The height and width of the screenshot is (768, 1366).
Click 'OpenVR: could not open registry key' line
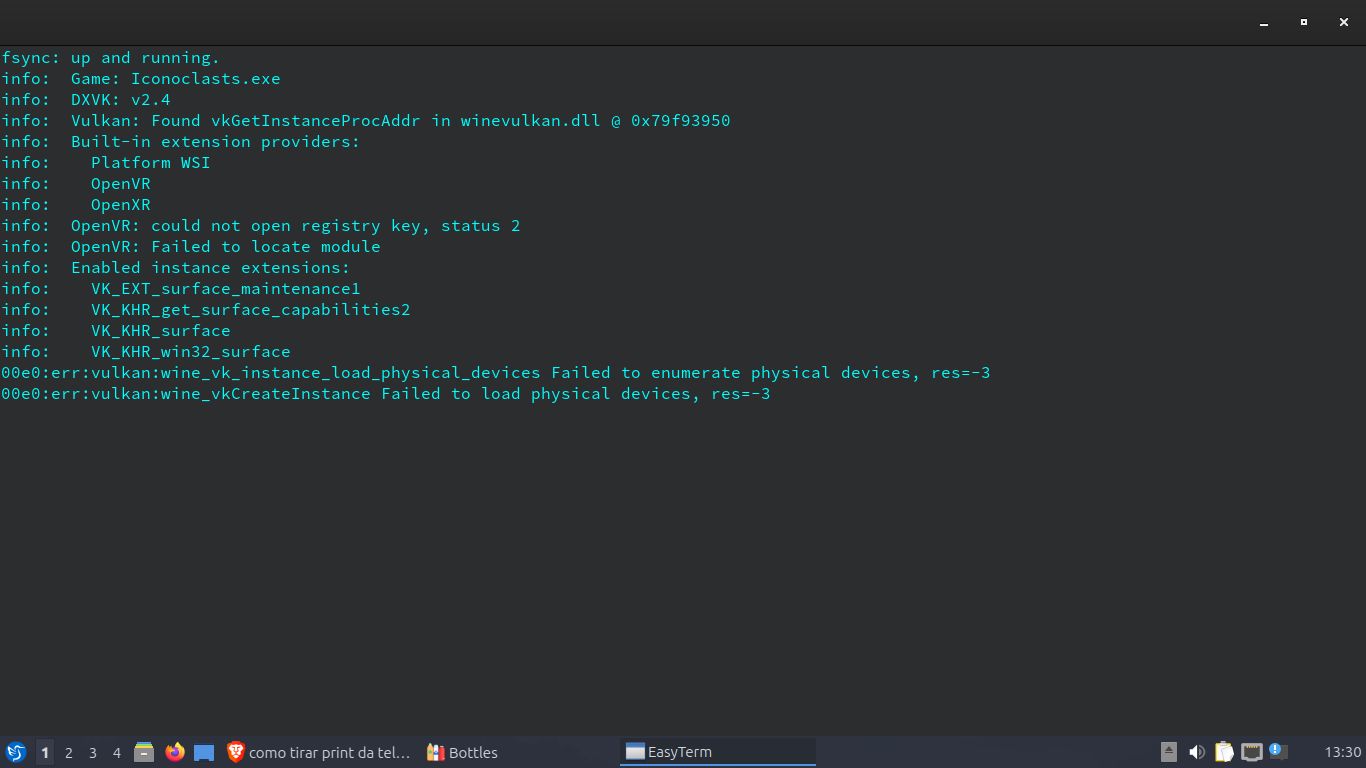click(x=261, y=226)
